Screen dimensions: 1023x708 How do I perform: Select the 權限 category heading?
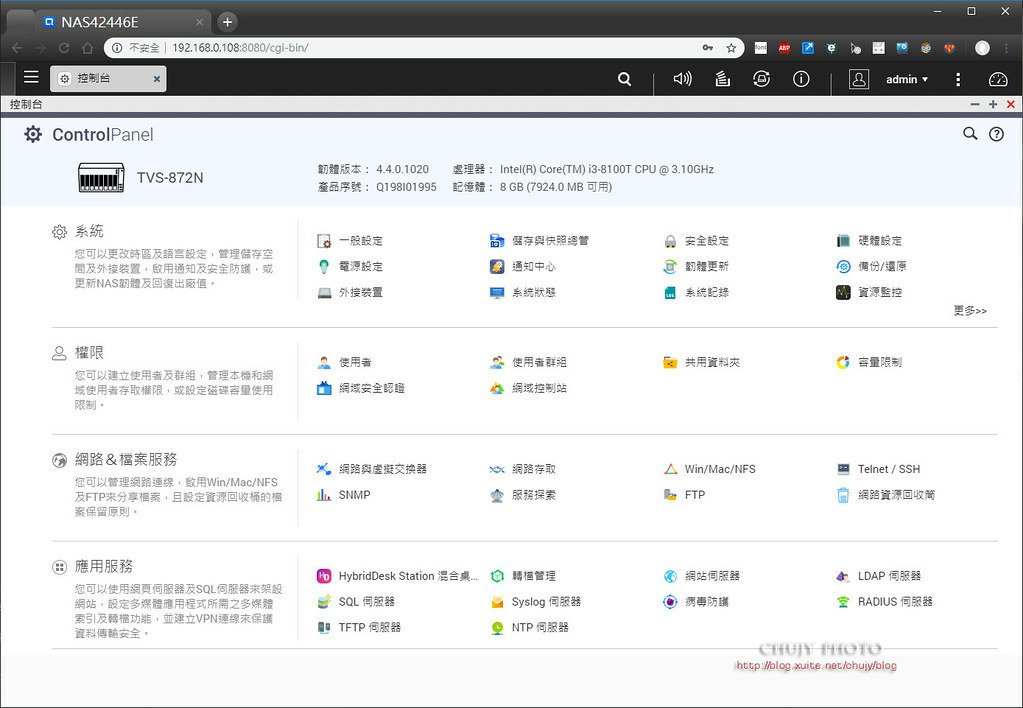89,353
